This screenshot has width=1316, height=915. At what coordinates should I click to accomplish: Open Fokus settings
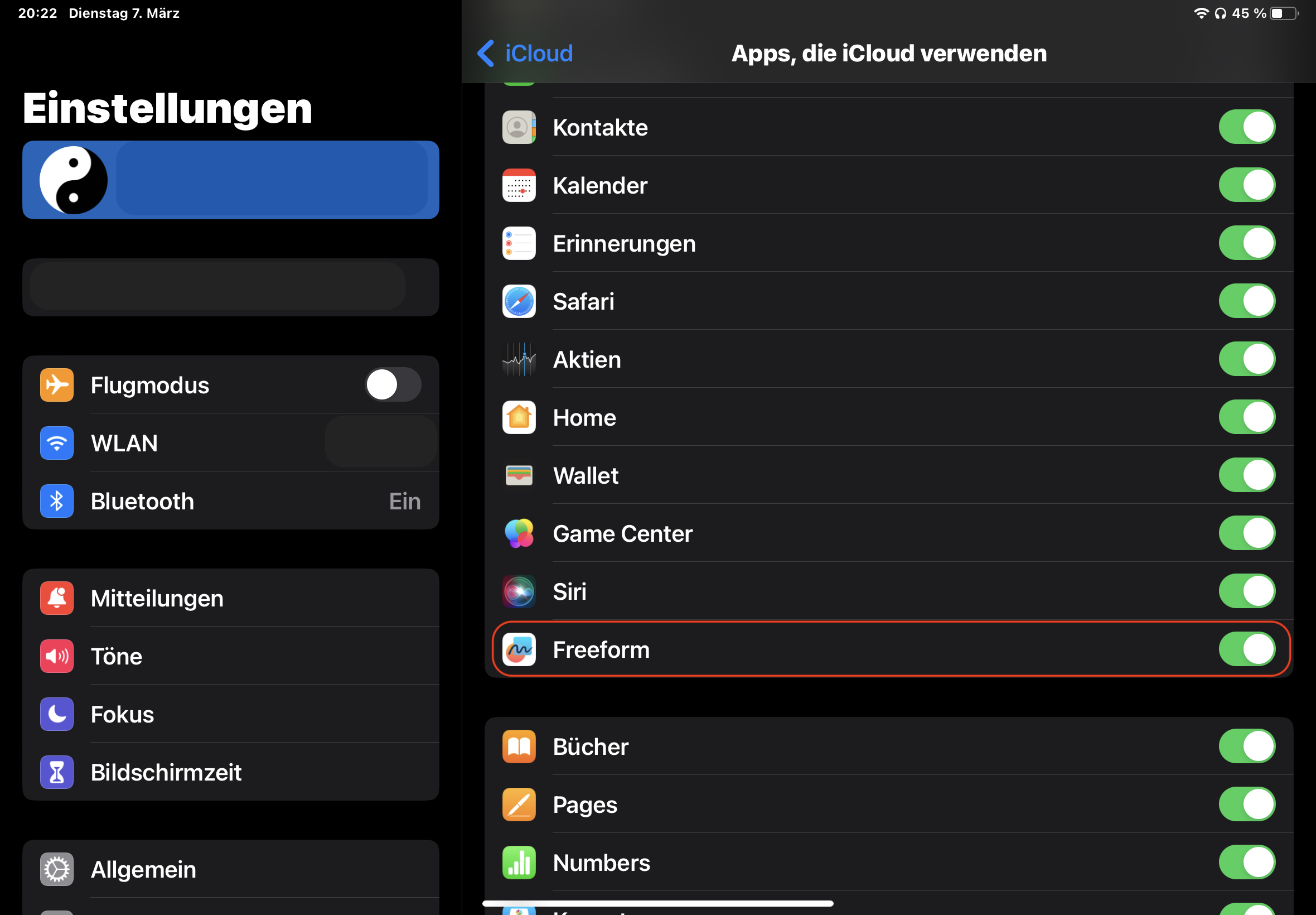[231, 714]
